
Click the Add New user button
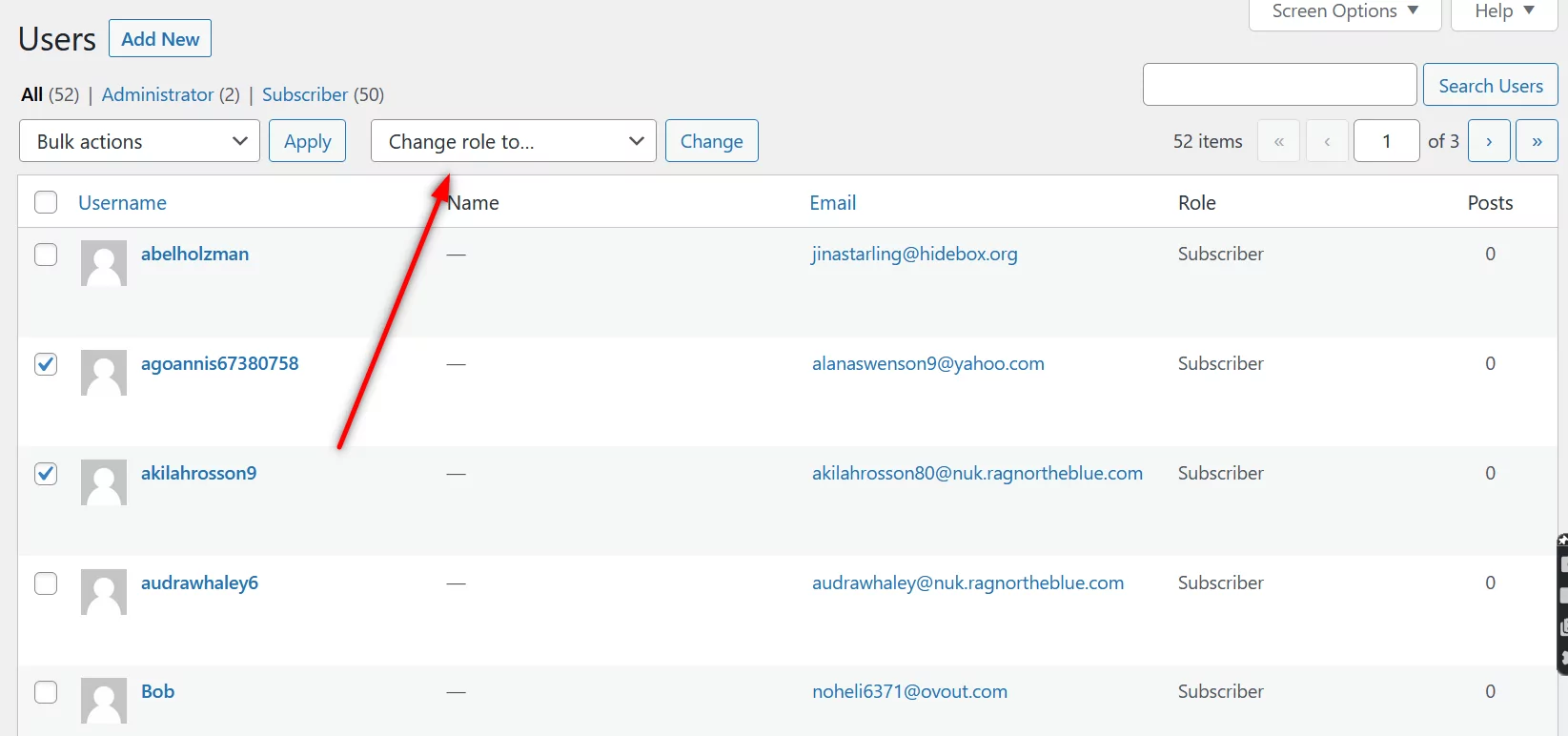pyautogui.click(x=160, y=39)
